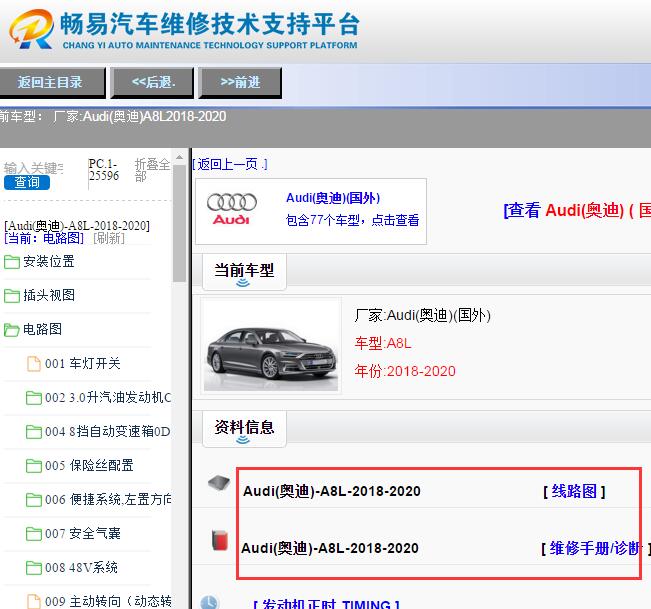Click the folder icon for 005 保险丝配置
The width and height of the screenshot is (651, 609).
pos(34,466)
